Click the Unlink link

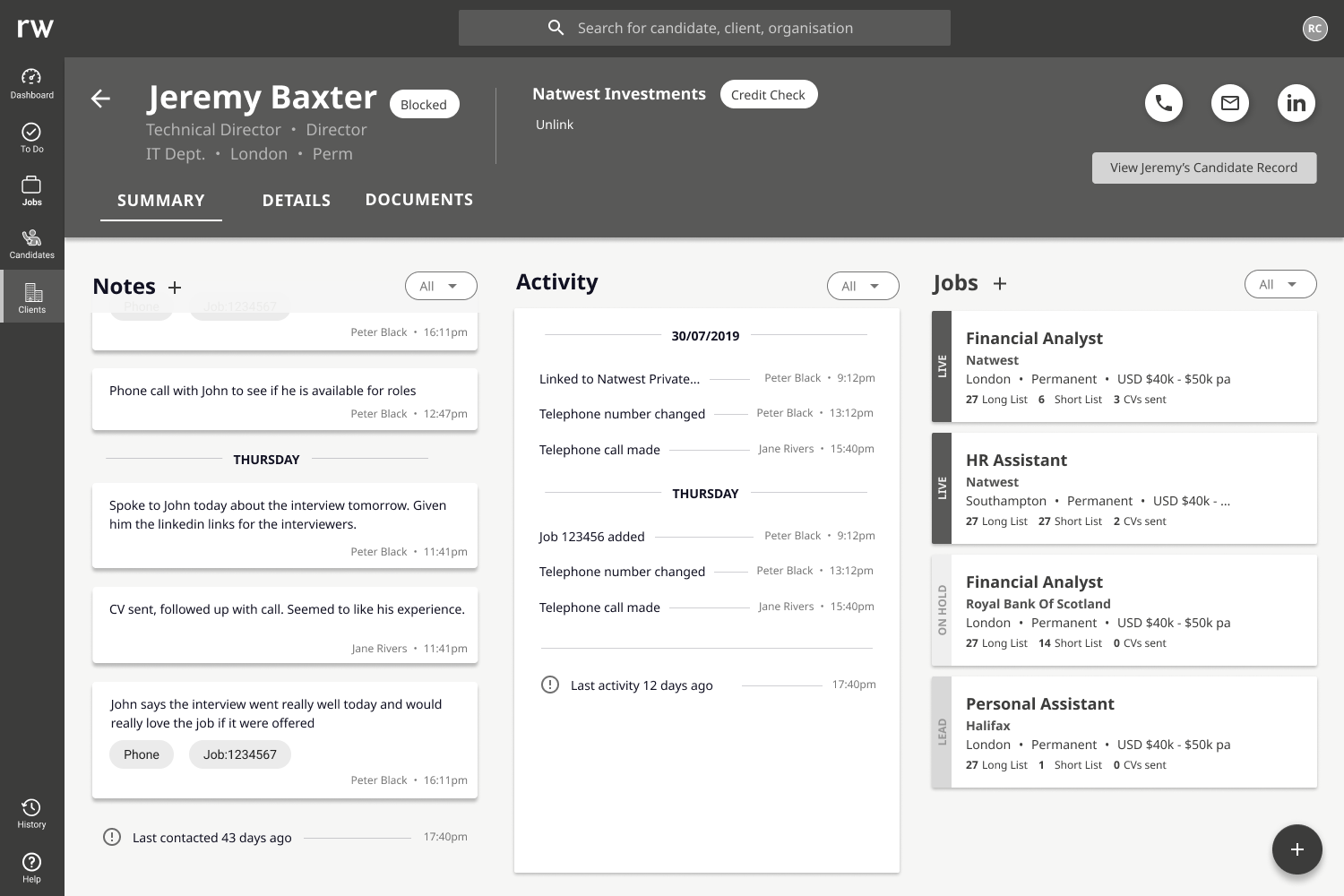coord(555,125)
